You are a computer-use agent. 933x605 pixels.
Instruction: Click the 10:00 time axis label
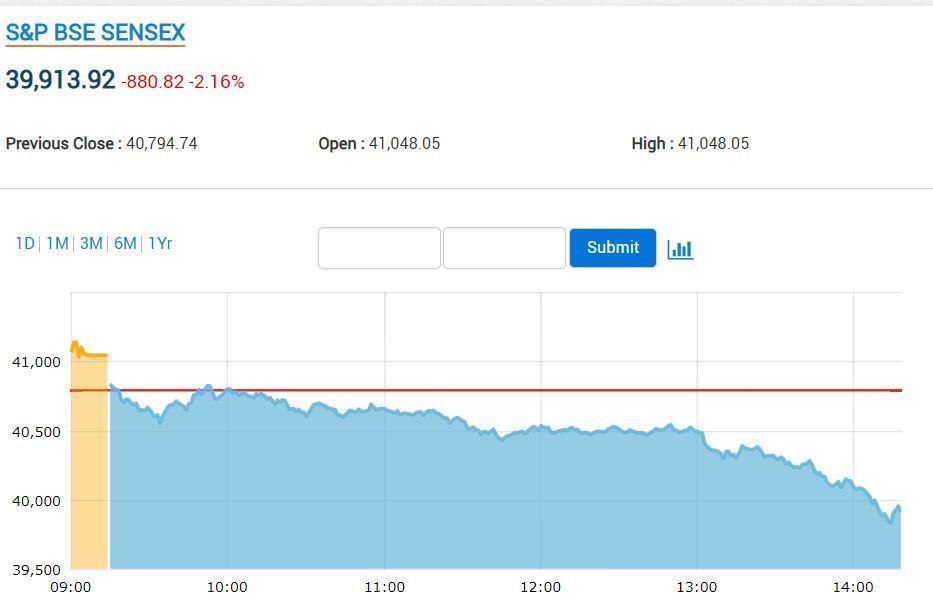click(x=227, y=587)
